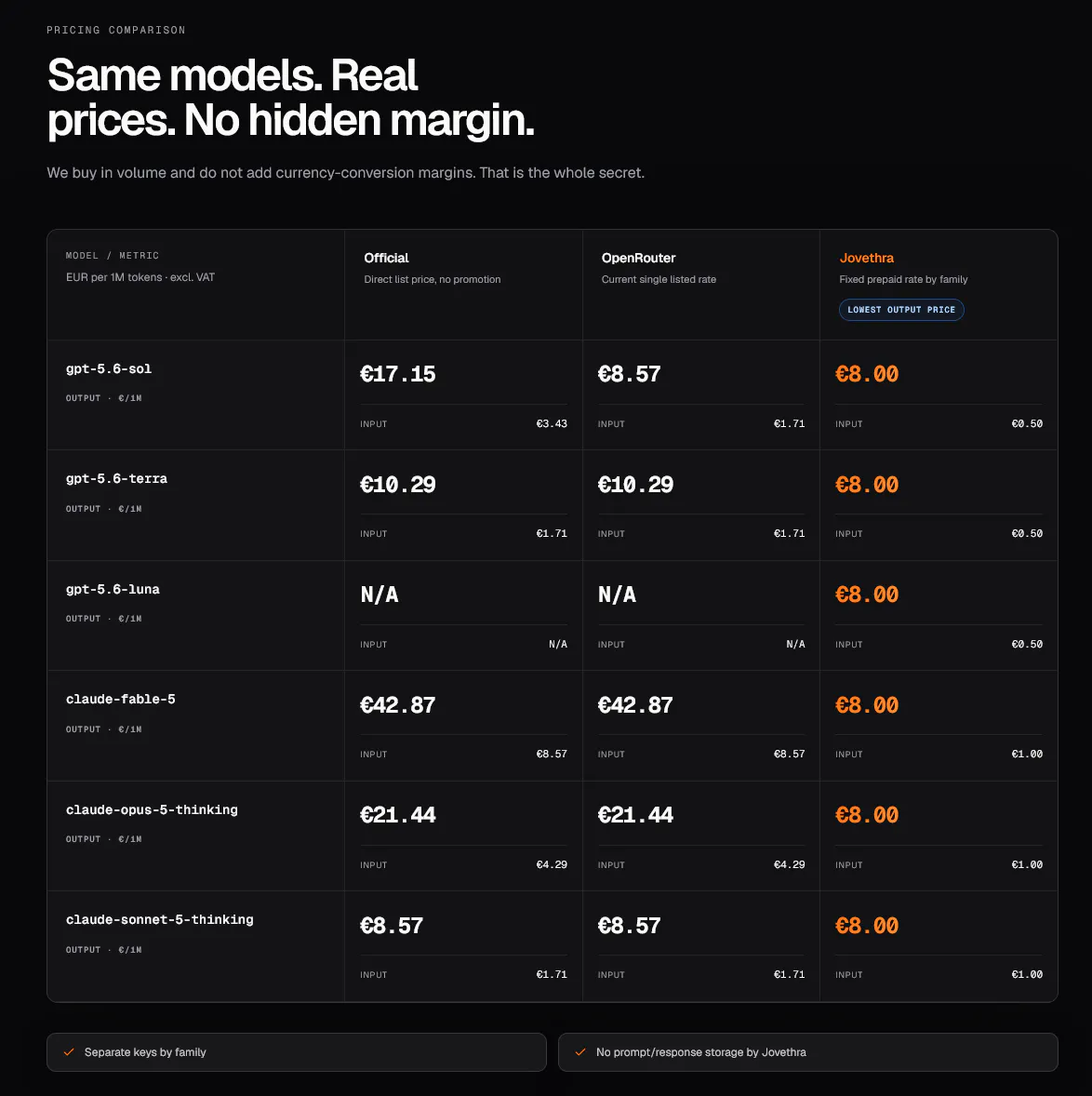
Task: Click OpenRouter €42.87 price for claude-fable-5
Action: (x=635, y=704)
